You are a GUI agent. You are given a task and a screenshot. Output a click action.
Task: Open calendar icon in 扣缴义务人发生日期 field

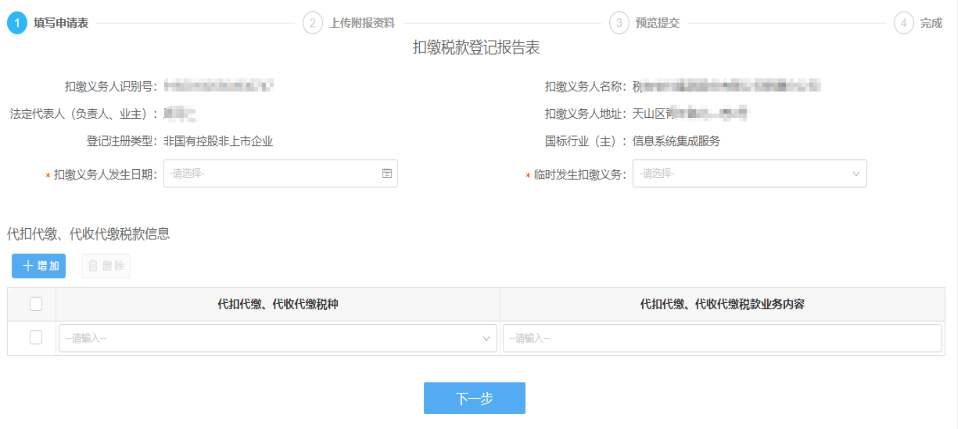pyautogui.click(x=387, y=174)
